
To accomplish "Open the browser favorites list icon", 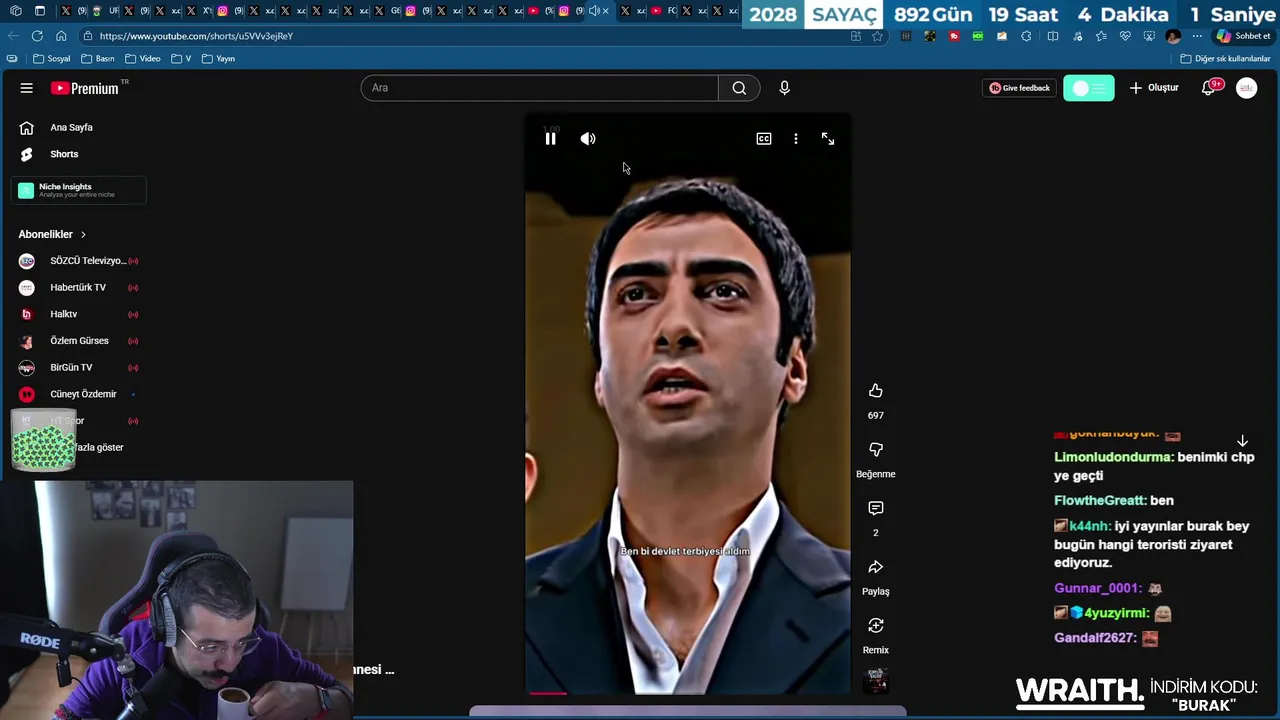I will (1101, 36).
